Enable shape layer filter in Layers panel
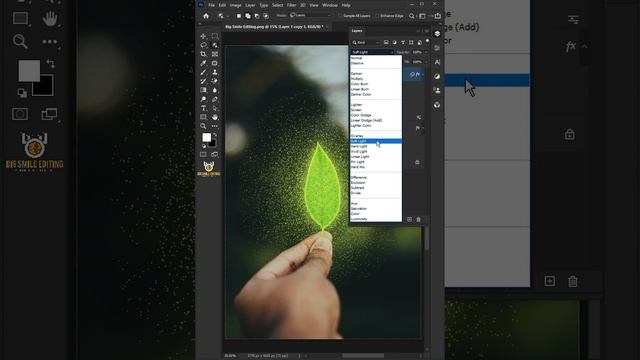 point(411,42)
